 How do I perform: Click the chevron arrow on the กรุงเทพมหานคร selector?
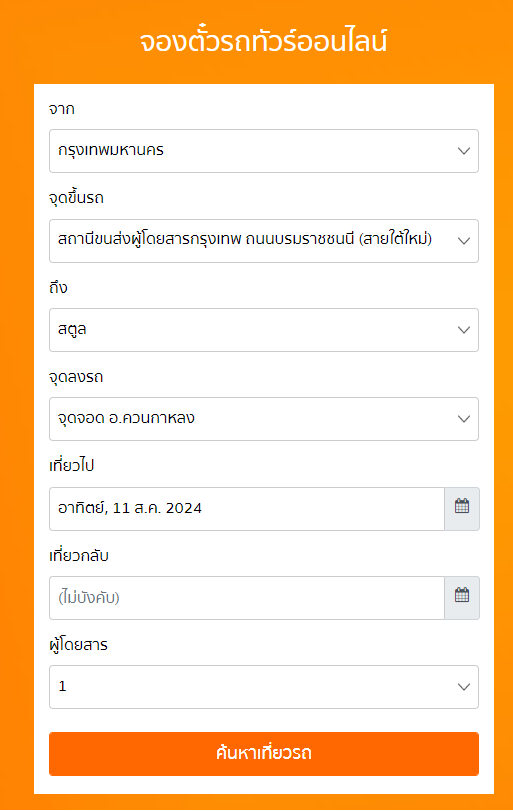(x=464, y=151)
